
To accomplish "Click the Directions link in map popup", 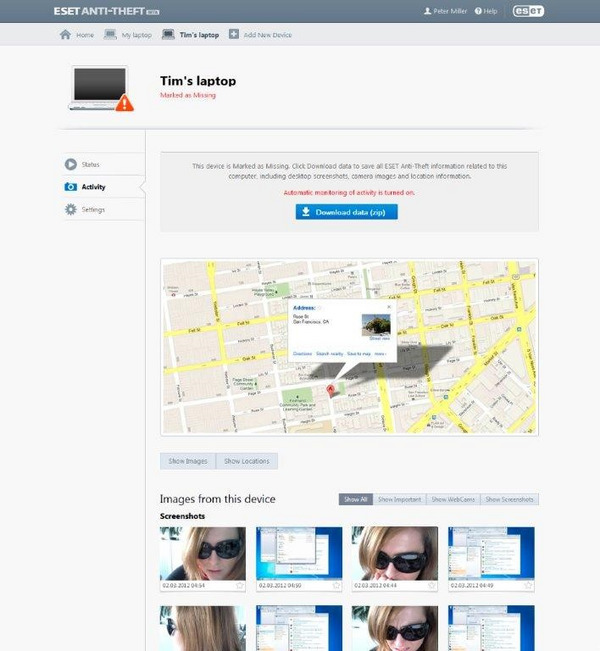I will (x=302, y=354).
